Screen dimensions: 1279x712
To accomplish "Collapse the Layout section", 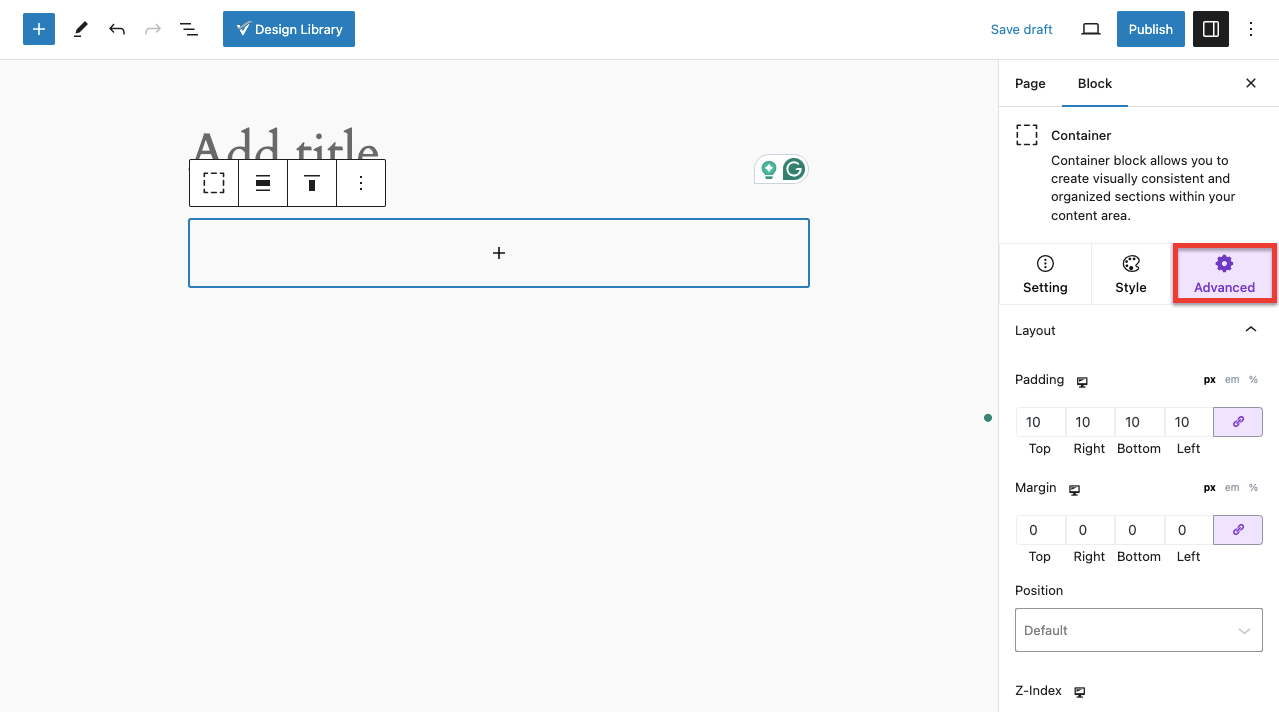I will pyautogui.click(x=1250, y=330).
